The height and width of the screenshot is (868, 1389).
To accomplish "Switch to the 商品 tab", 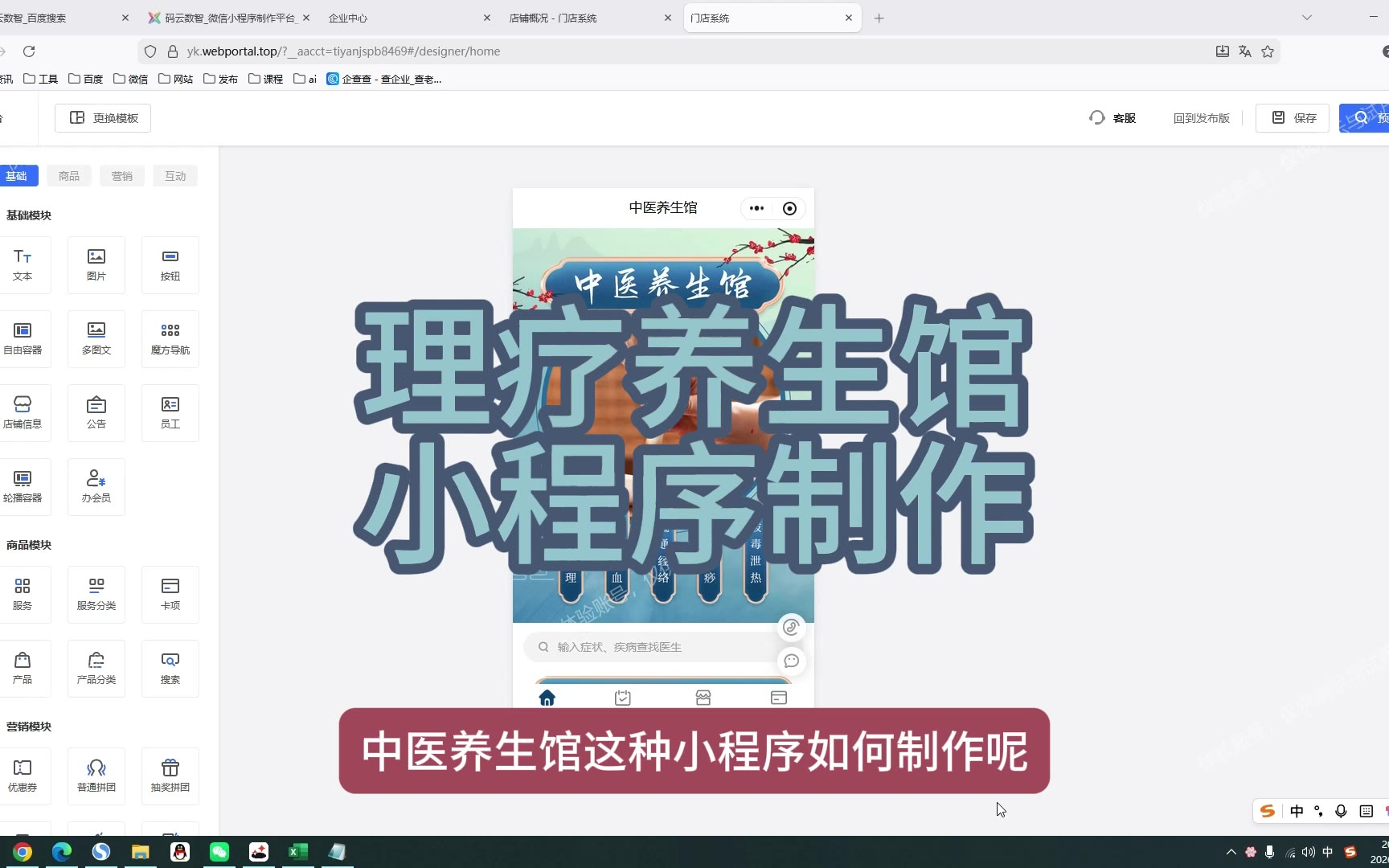I will pos(69,176).
